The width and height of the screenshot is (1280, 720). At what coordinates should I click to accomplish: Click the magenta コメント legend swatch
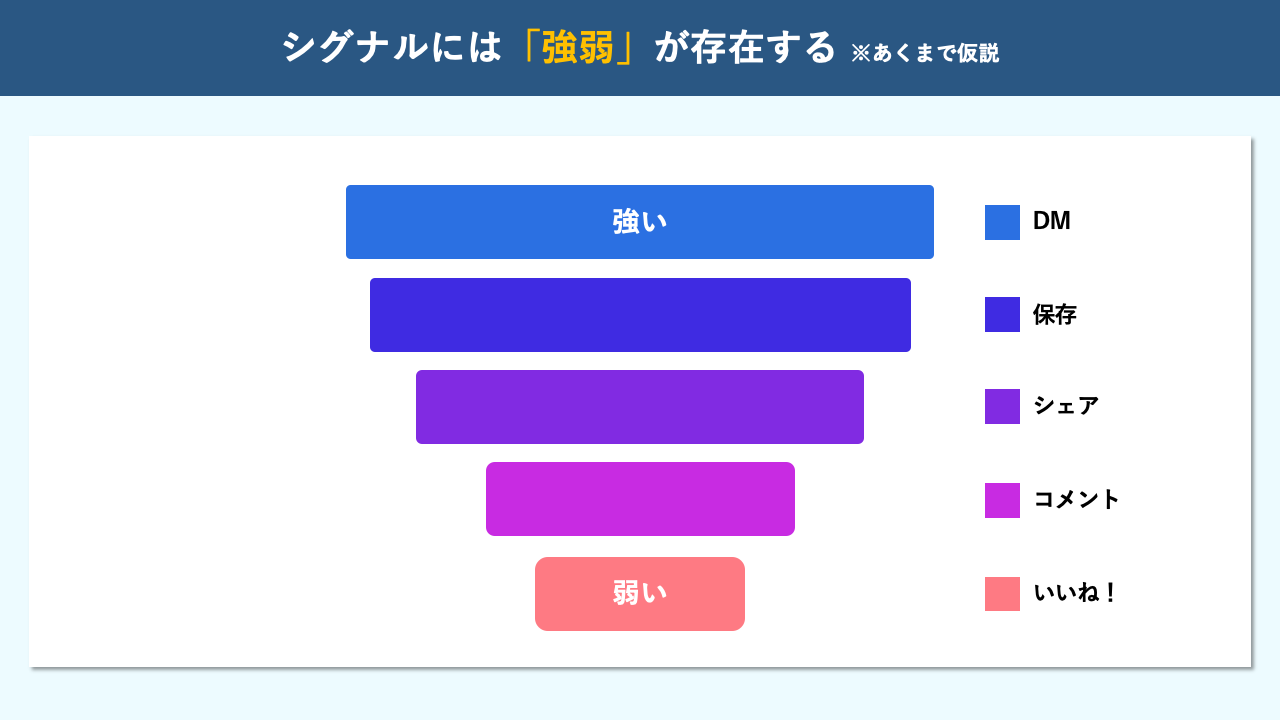(1002, 500)
